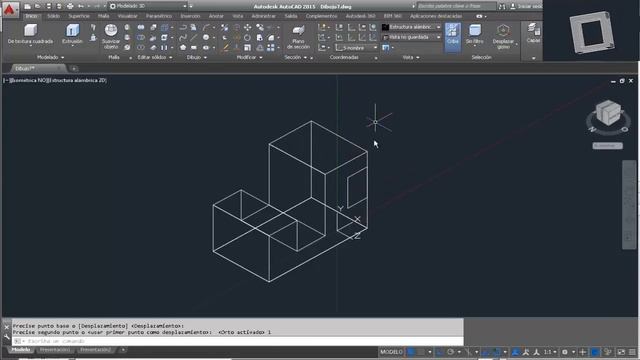Open the Estructura alámbrica visual style dropdown

pyautogui.click(x=411, y=27)
